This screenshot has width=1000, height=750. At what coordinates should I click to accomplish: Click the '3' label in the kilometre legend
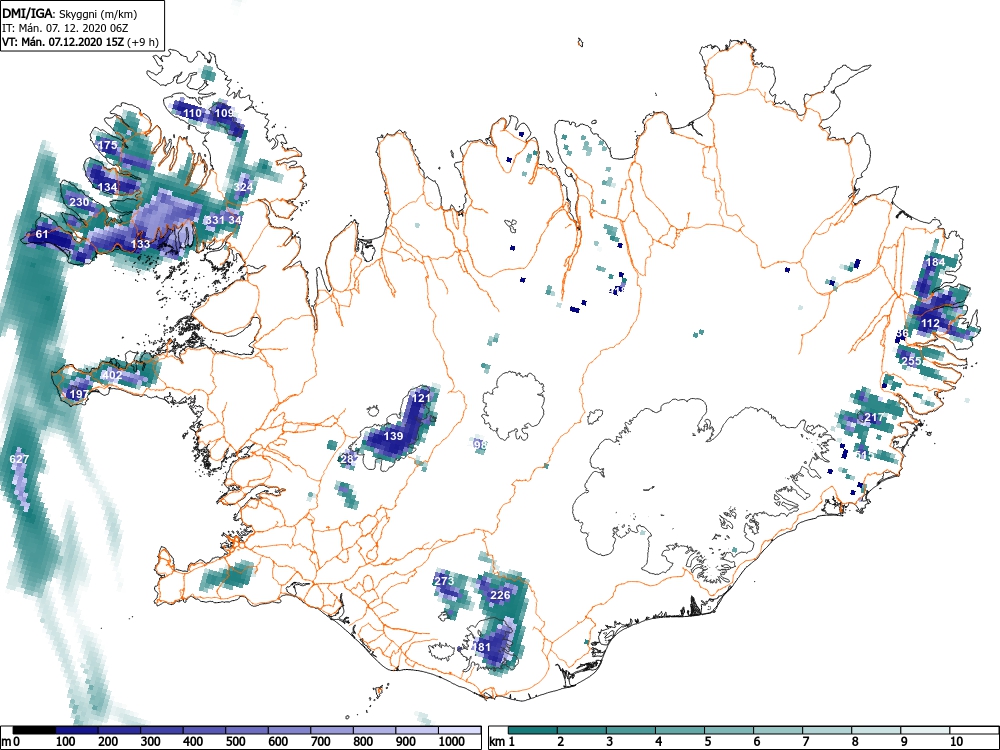click(x=609, y=742)
